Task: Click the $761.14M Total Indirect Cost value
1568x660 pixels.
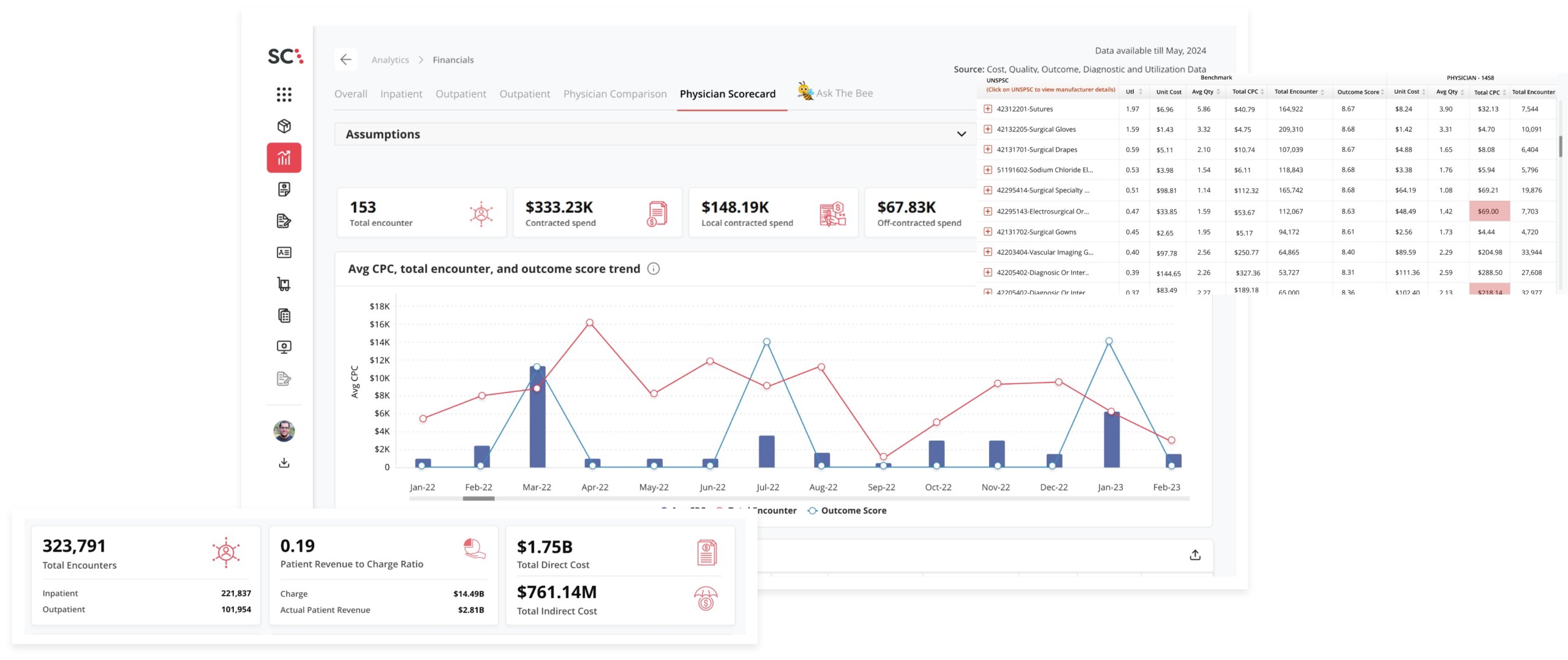Action: coord(557,592)
